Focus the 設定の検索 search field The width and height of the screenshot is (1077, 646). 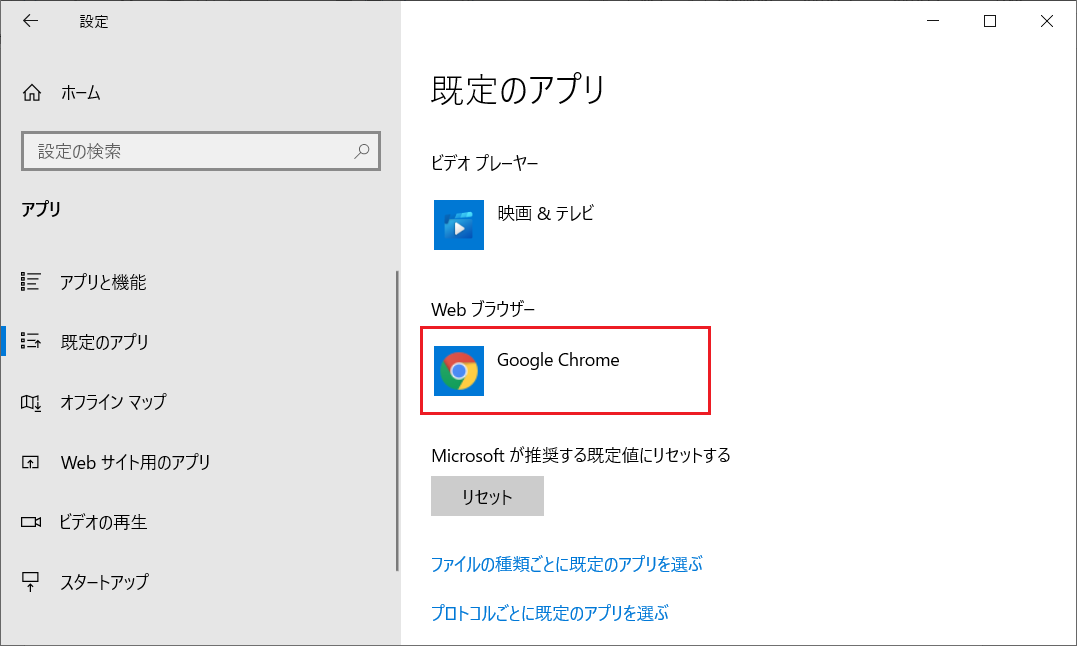click(x=201, y=151)
